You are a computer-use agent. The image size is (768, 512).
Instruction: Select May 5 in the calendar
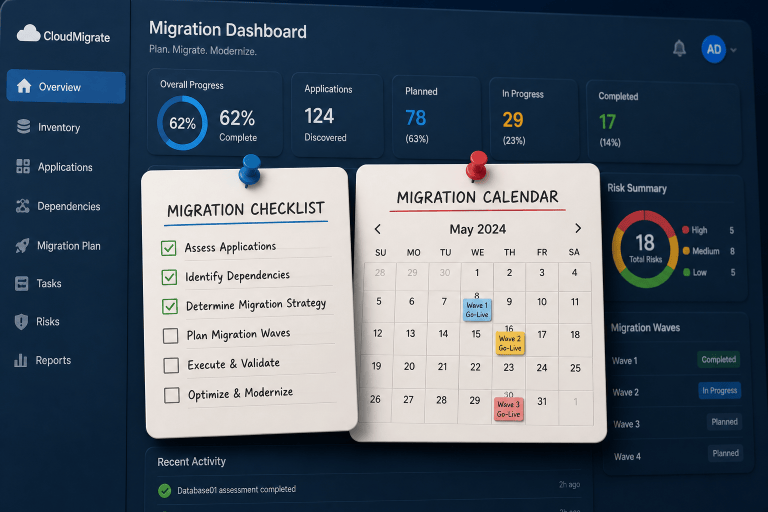coord(379,301)
